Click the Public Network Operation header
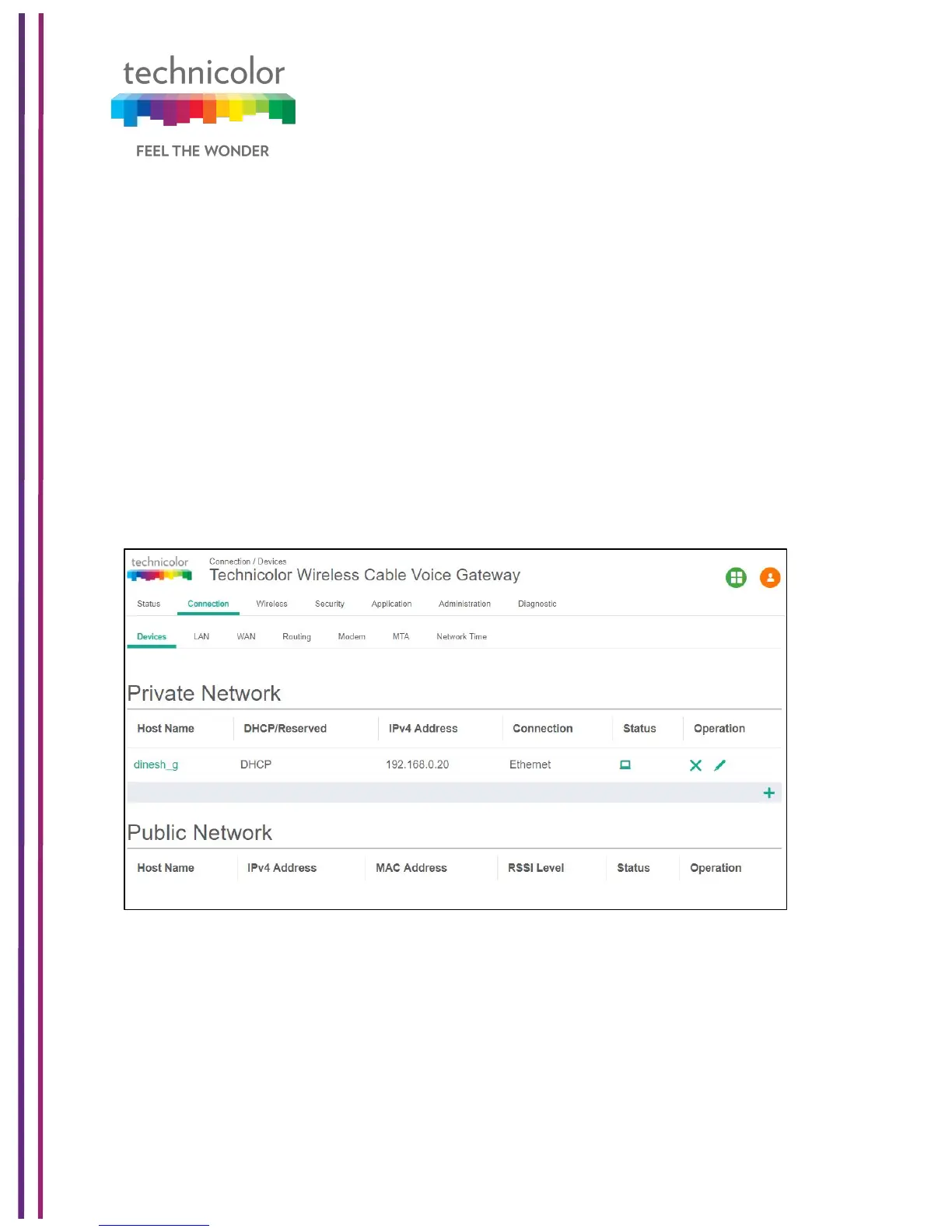The height and width of the screenshot is (1232, 952). coord(716,868)
